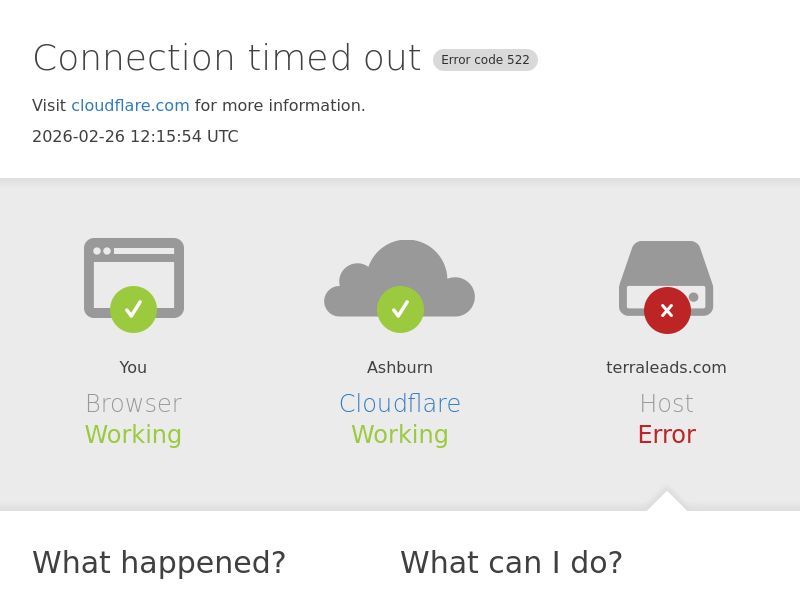The height and width of the screenshot is (600, 800).
Task: Click the red X error badge
Action: tap(667, 311)
